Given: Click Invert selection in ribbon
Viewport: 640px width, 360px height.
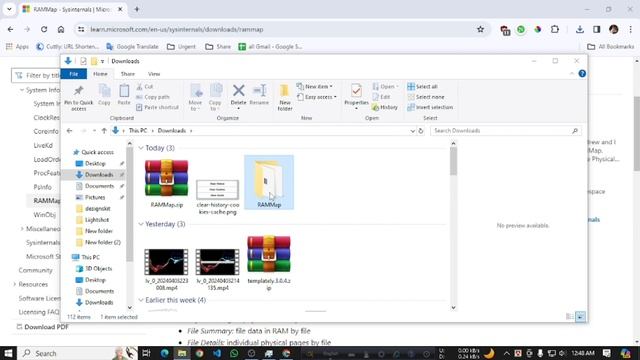Looking at the screenshot, I should tap(430, 107).
